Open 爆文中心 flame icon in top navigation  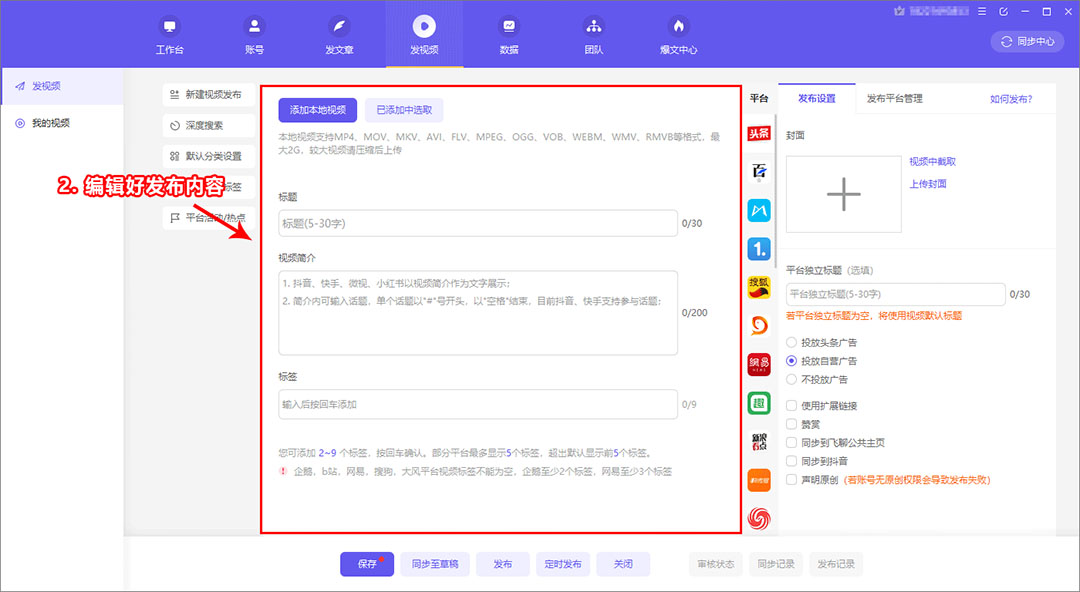click(678, 36)
